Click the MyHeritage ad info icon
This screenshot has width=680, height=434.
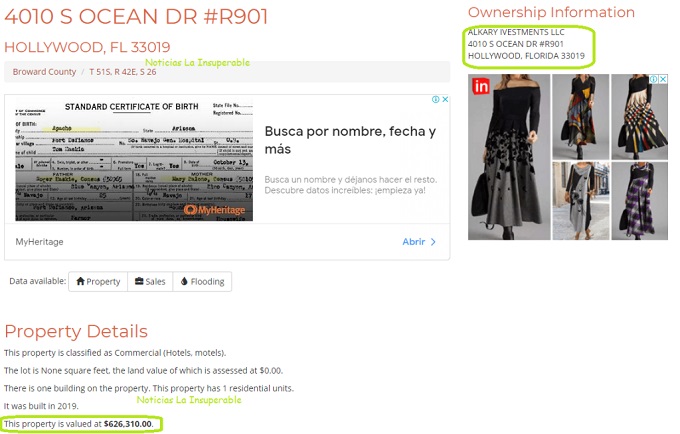436,99
